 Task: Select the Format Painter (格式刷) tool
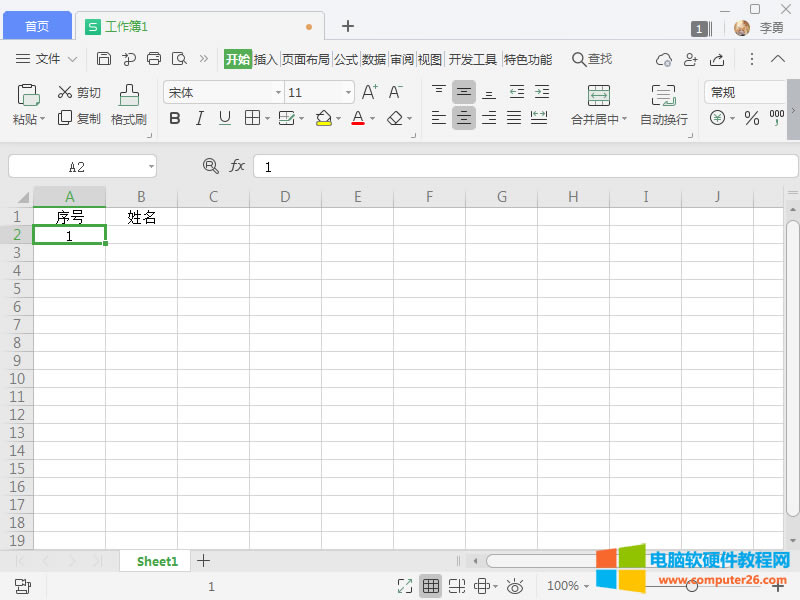point(129,104)
